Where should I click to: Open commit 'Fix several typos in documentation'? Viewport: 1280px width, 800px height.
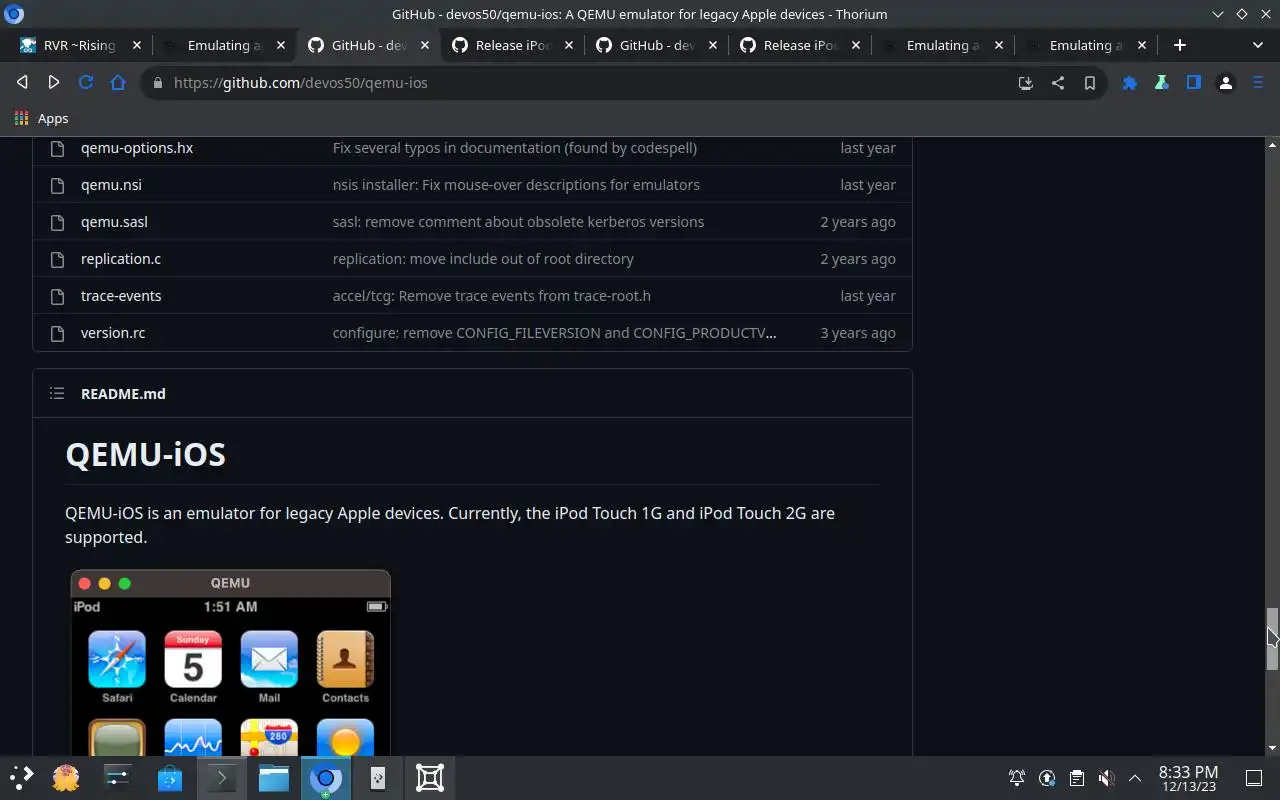click(x=515, y=148)
